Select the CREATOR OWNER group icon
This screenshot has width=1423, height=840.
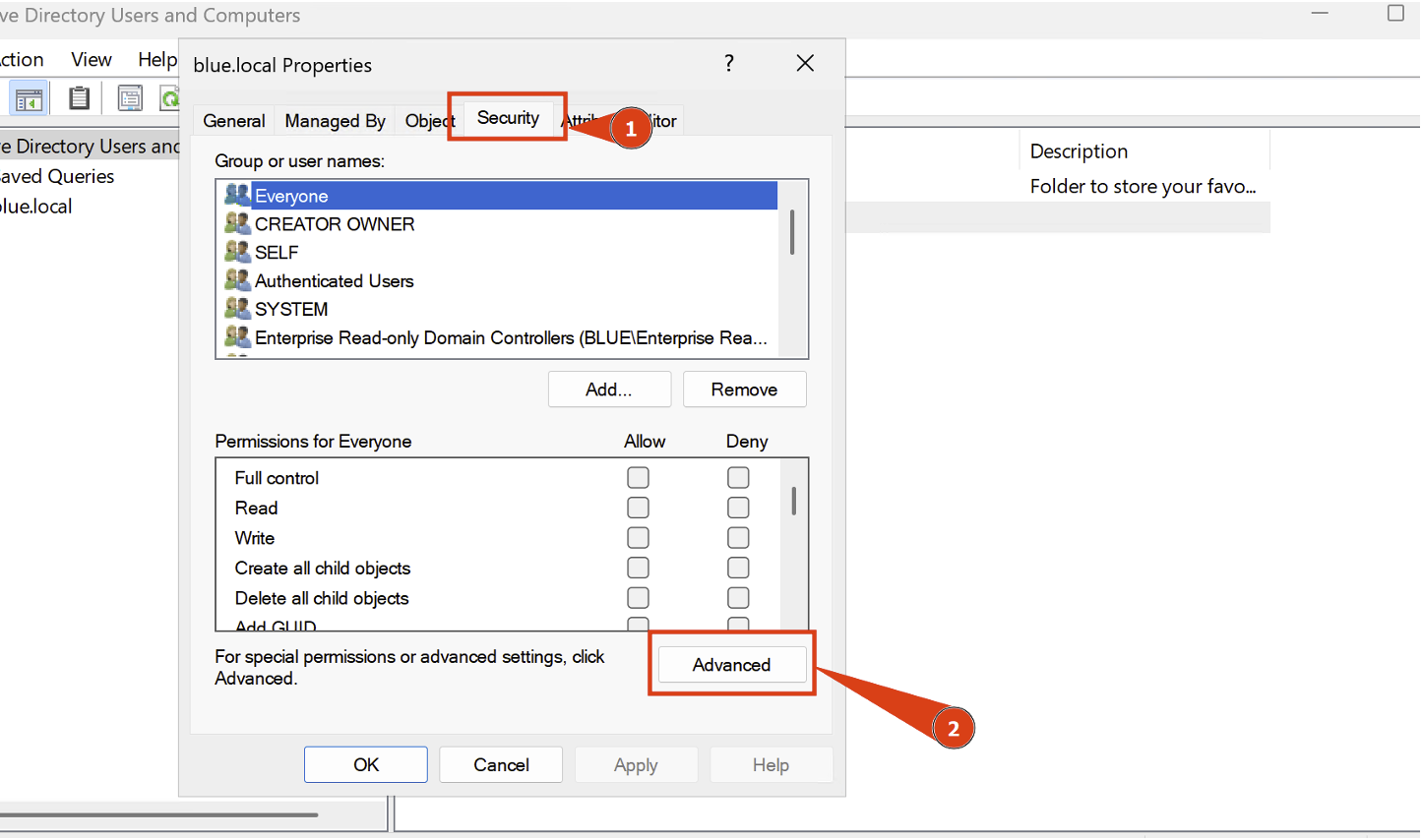pos(237,223)
